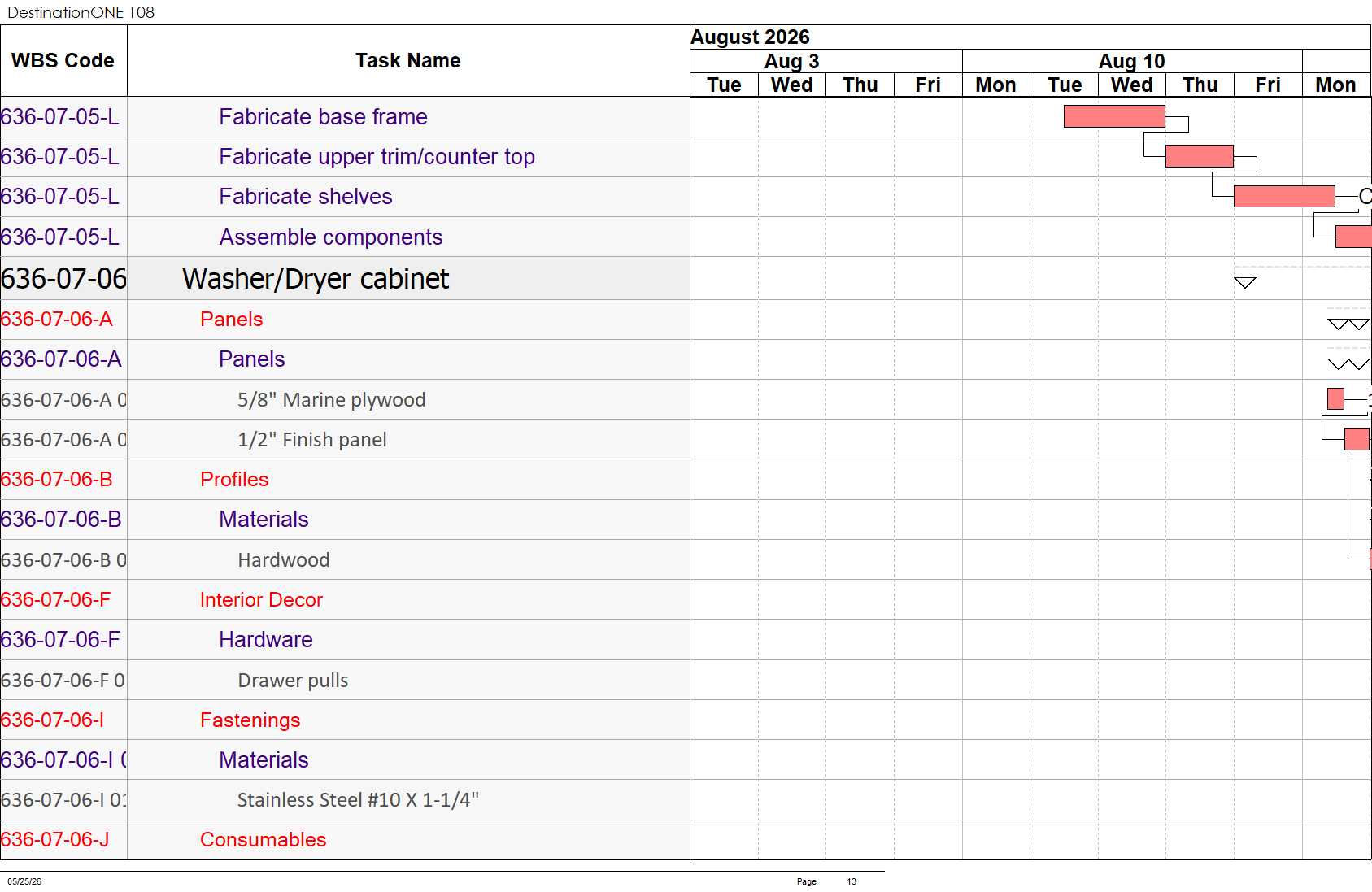This screenshot has height=892, width=1372.
Task: Click the 1/2" Finish panel task bar
Action: click(x=1357, y=439)
